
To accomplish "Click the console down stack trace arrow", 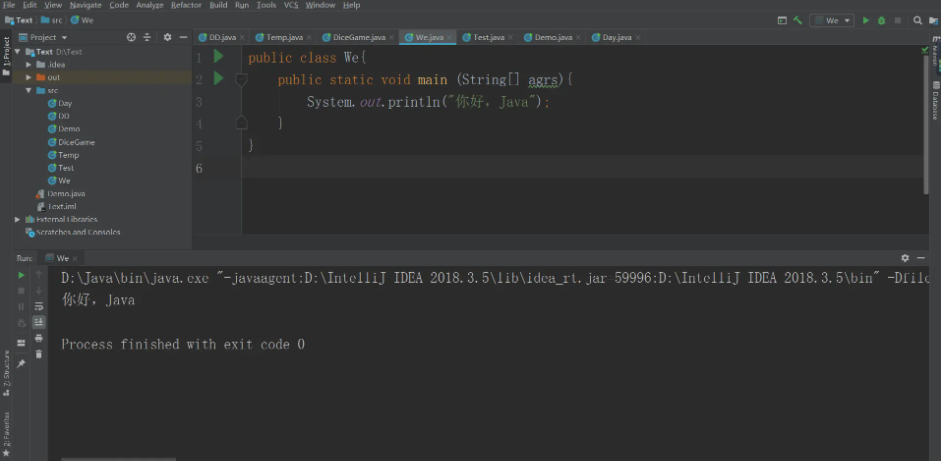I will (x=39, y=291).
